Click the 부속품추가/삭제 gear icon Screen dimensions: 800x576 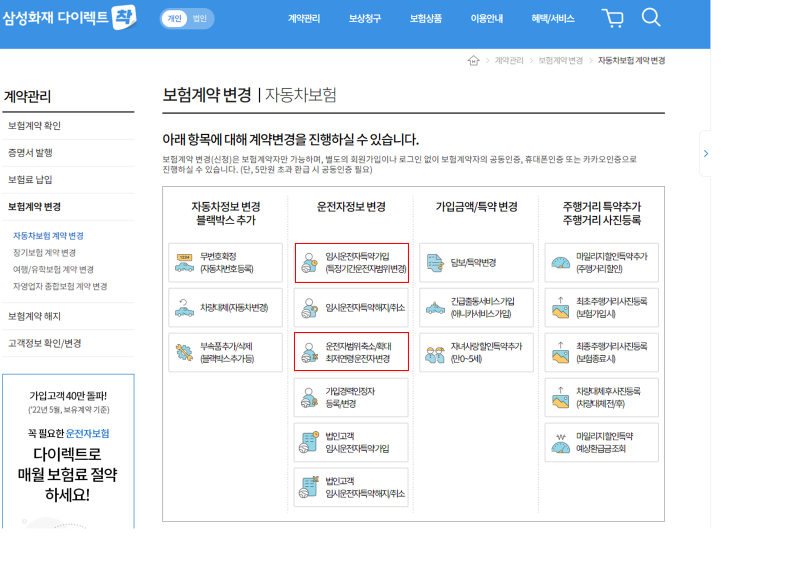[x=184, y=352]
